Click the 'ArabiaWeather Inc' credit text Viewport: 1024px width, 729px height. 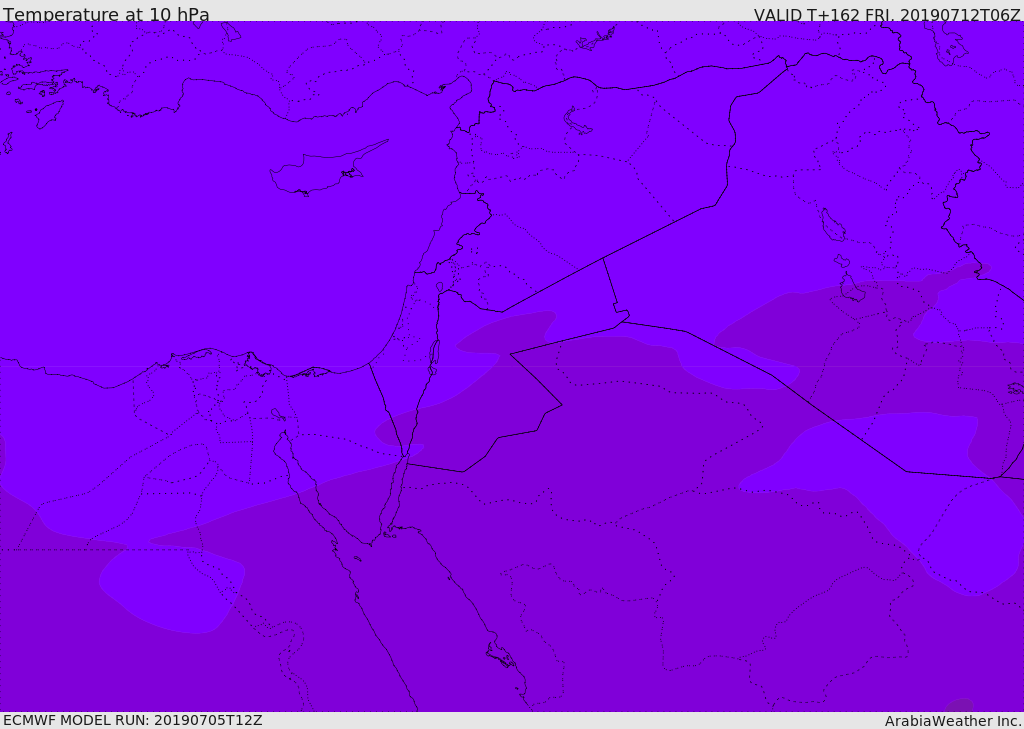click(953, 721)
